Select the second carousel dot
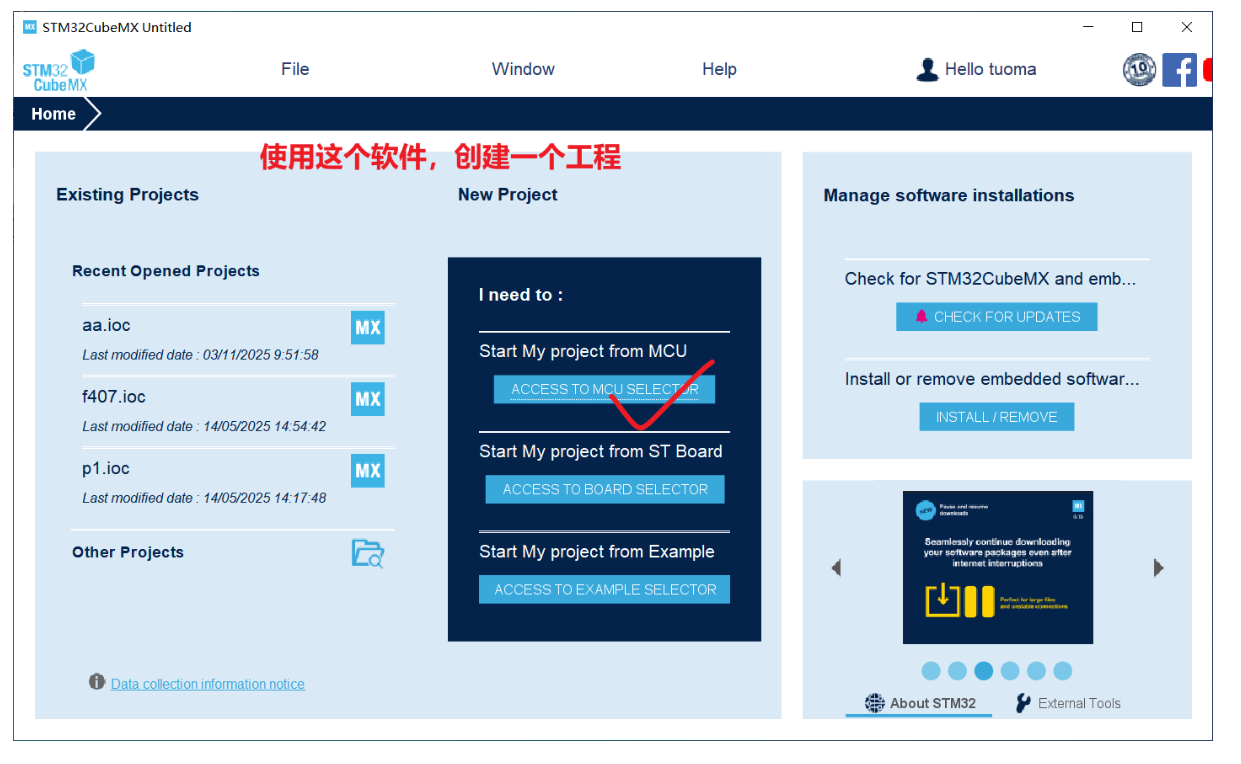This screenshot has width=1241, height=764. pos(957,671)
